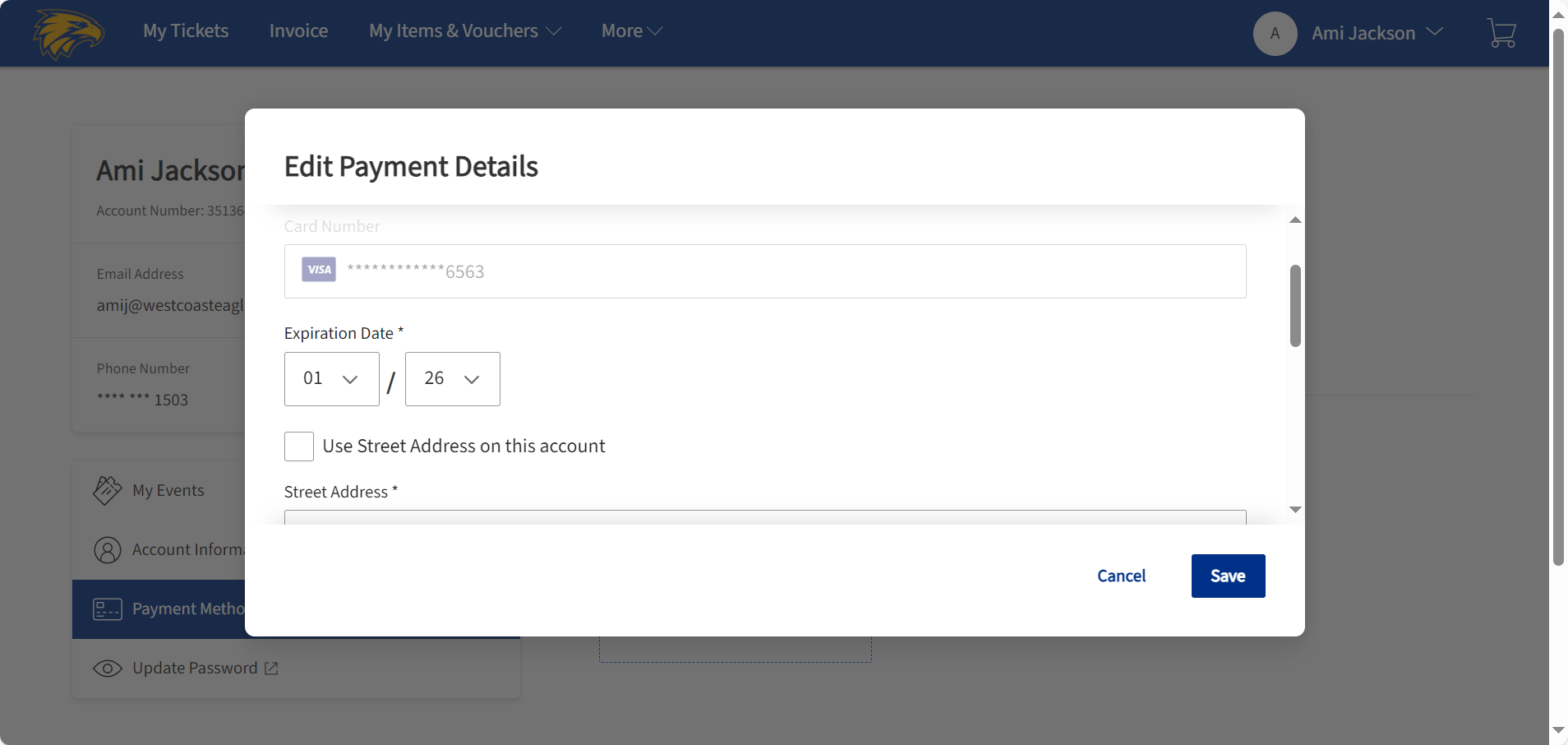Viewport: 1568px width, 745px height.
Task: Select the My Events ticket icon
Action: (107, 489)
